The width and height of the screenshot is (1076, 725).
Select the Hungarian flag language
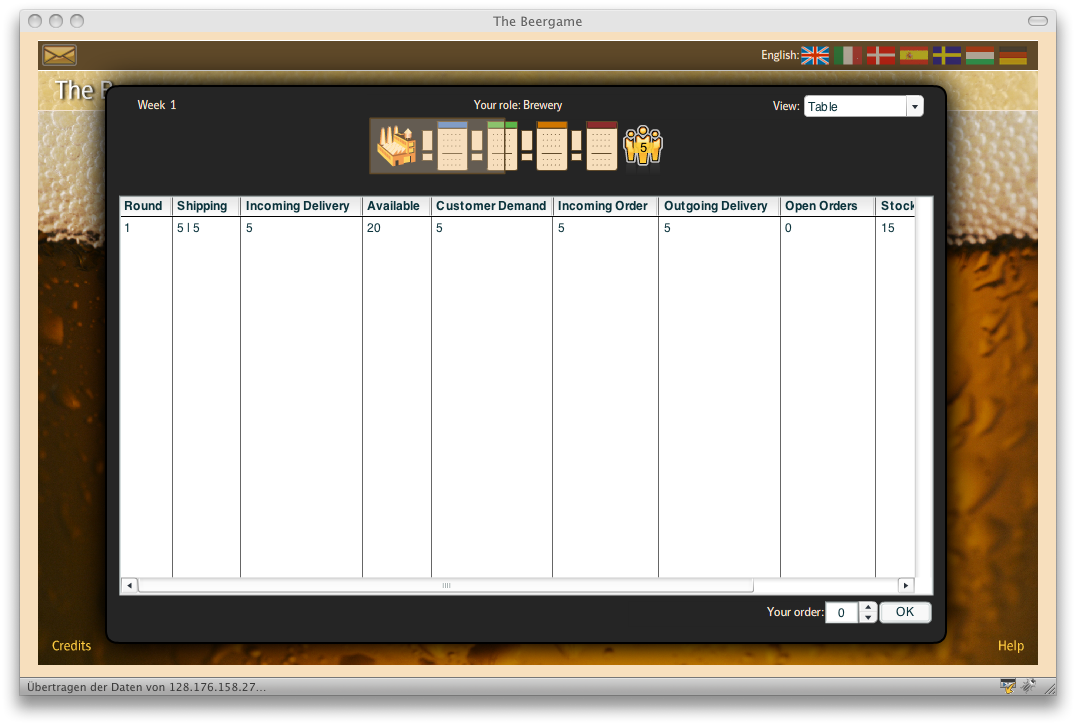[x=979, y=56]
